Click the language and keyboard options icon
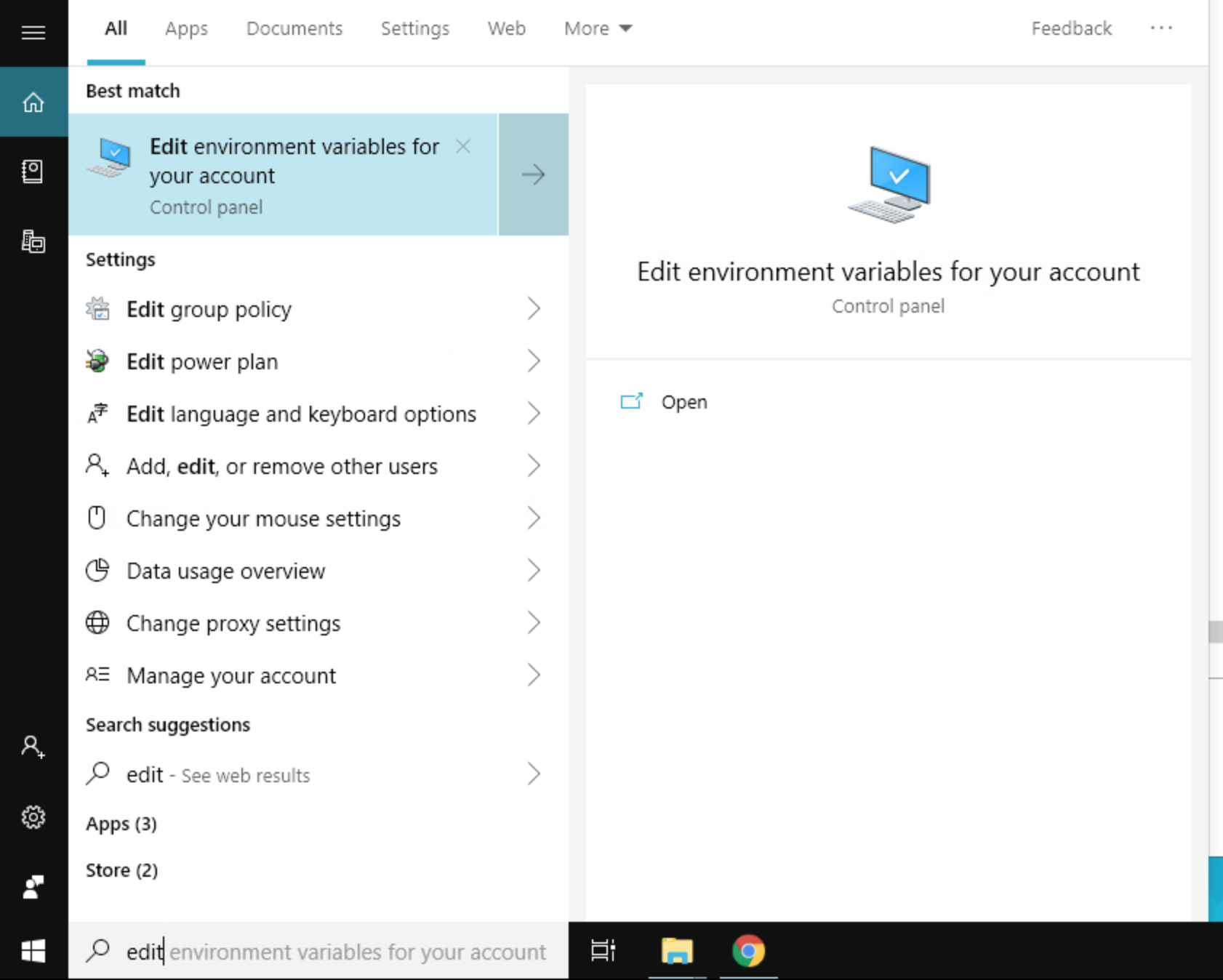This screenshot has height=980, width=1223. coord(97,413)
